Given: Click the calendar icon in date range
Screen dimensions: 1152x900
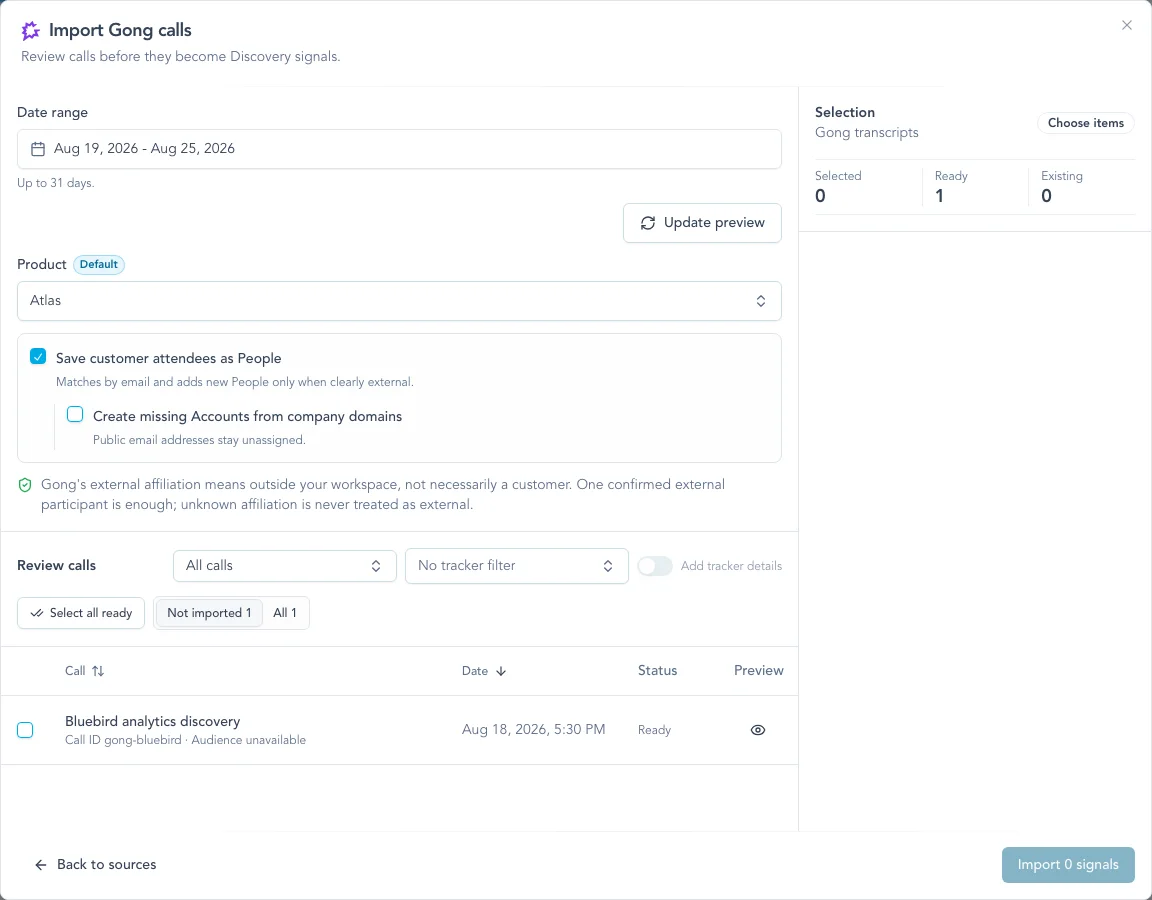Looking at the screenshot, I should click(37, 149).
